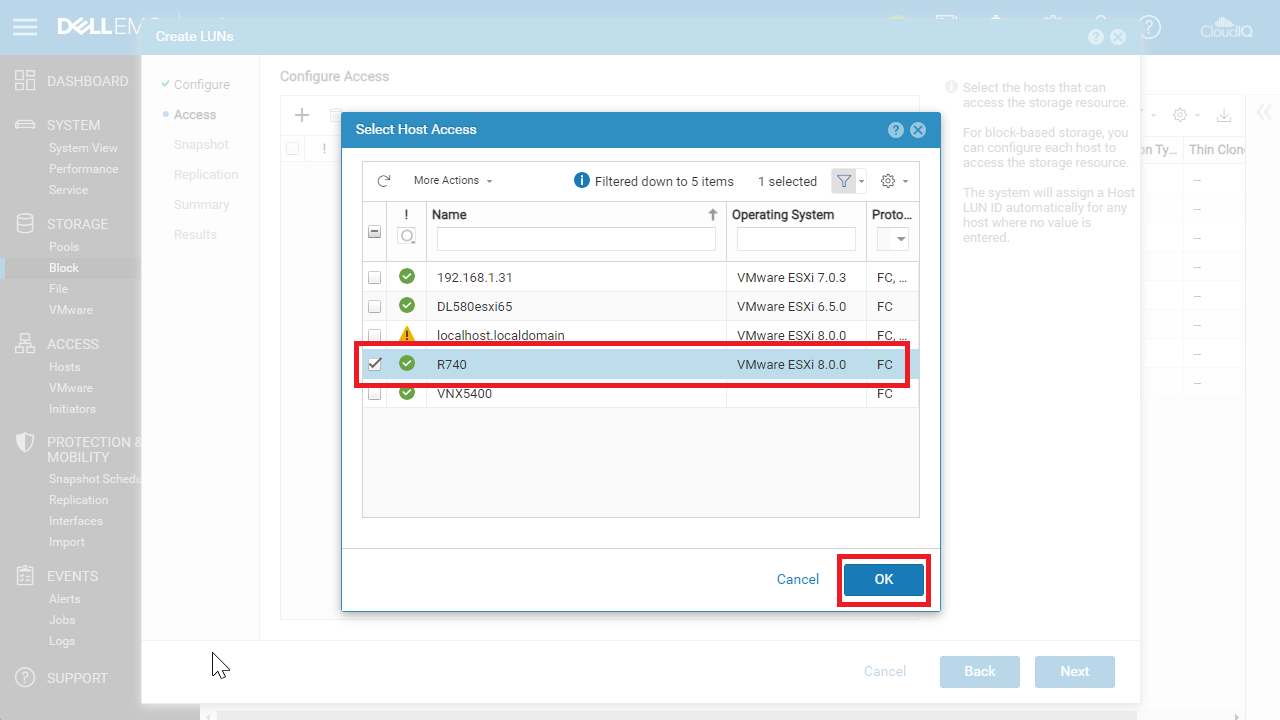The width and height of the screenshot is (1280, 720).
Task: Go to the Configure wizard step
Action: [x=202, y=85]
